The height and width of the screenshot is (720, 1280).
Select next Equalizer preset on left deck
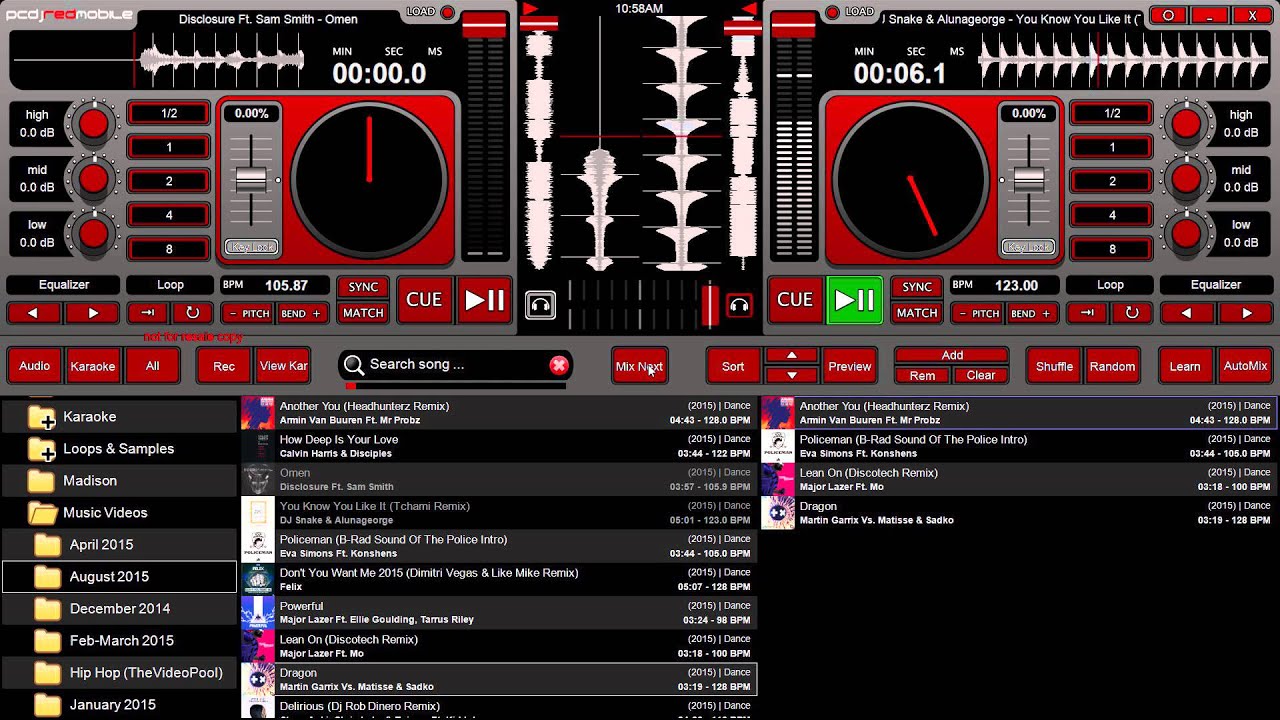click(x=93, y=313)
